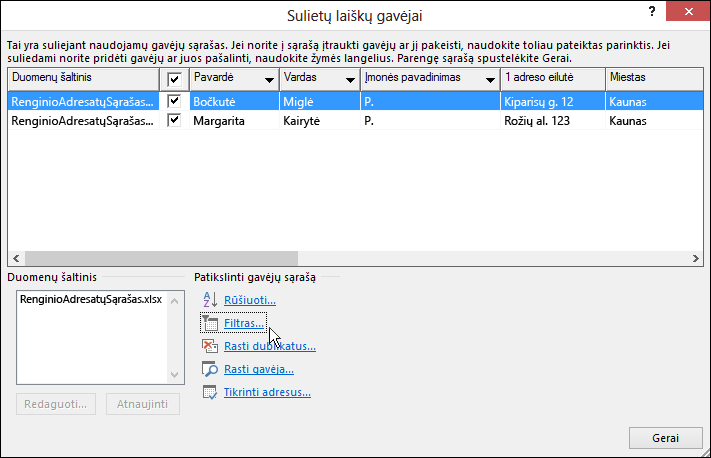Click the Redaguoti... button
Image resolution: width=711 pixels, height=458 pixels.
[56, 404]
